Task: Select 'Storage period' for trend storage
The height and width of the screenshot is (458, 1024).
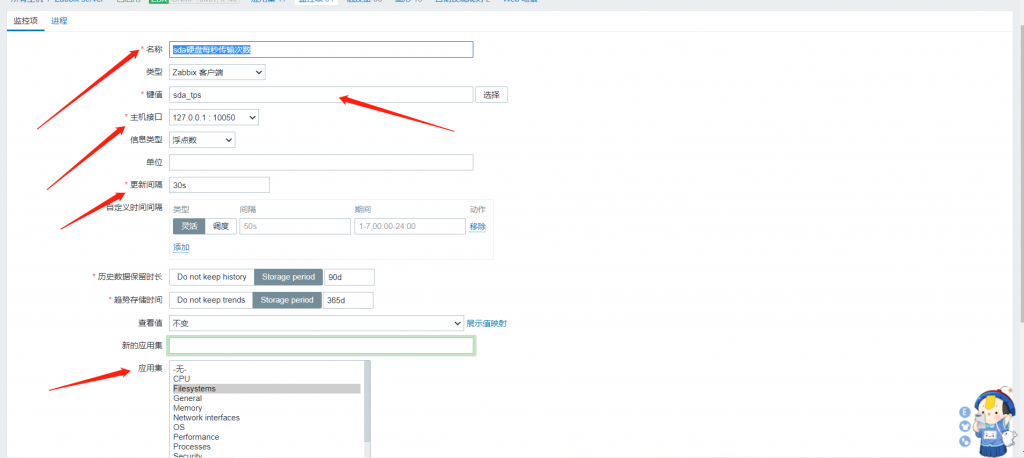Action: 288,300
